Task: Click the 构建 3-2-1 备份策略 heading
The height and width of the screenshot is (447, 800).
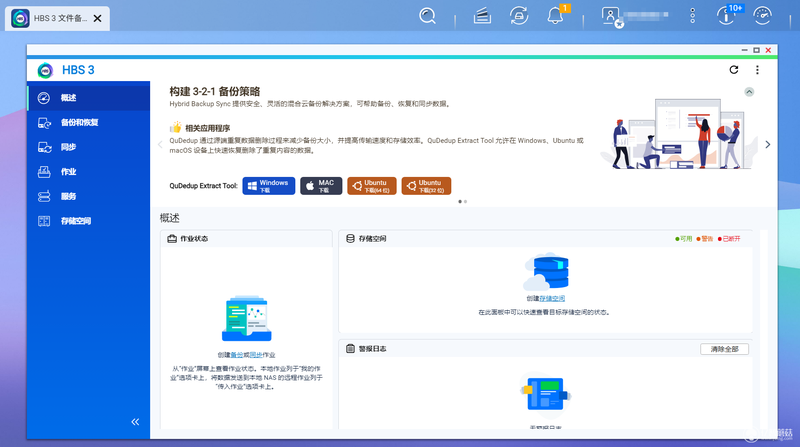Action: tap(215, 91)
